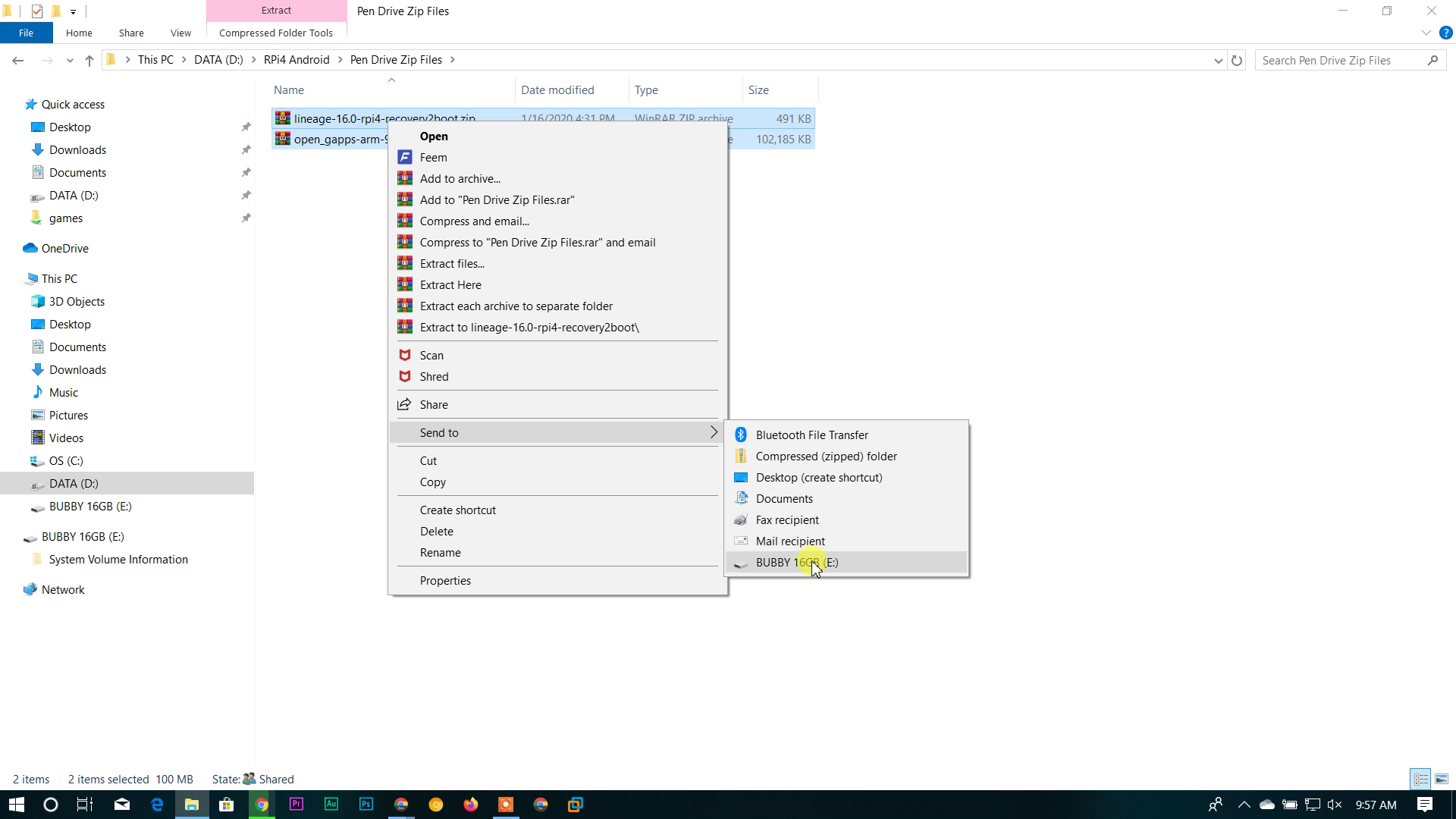Expand the address bar history dropdown
The height and width of the screenshot is (819, 1456).
click(1218, 60)
